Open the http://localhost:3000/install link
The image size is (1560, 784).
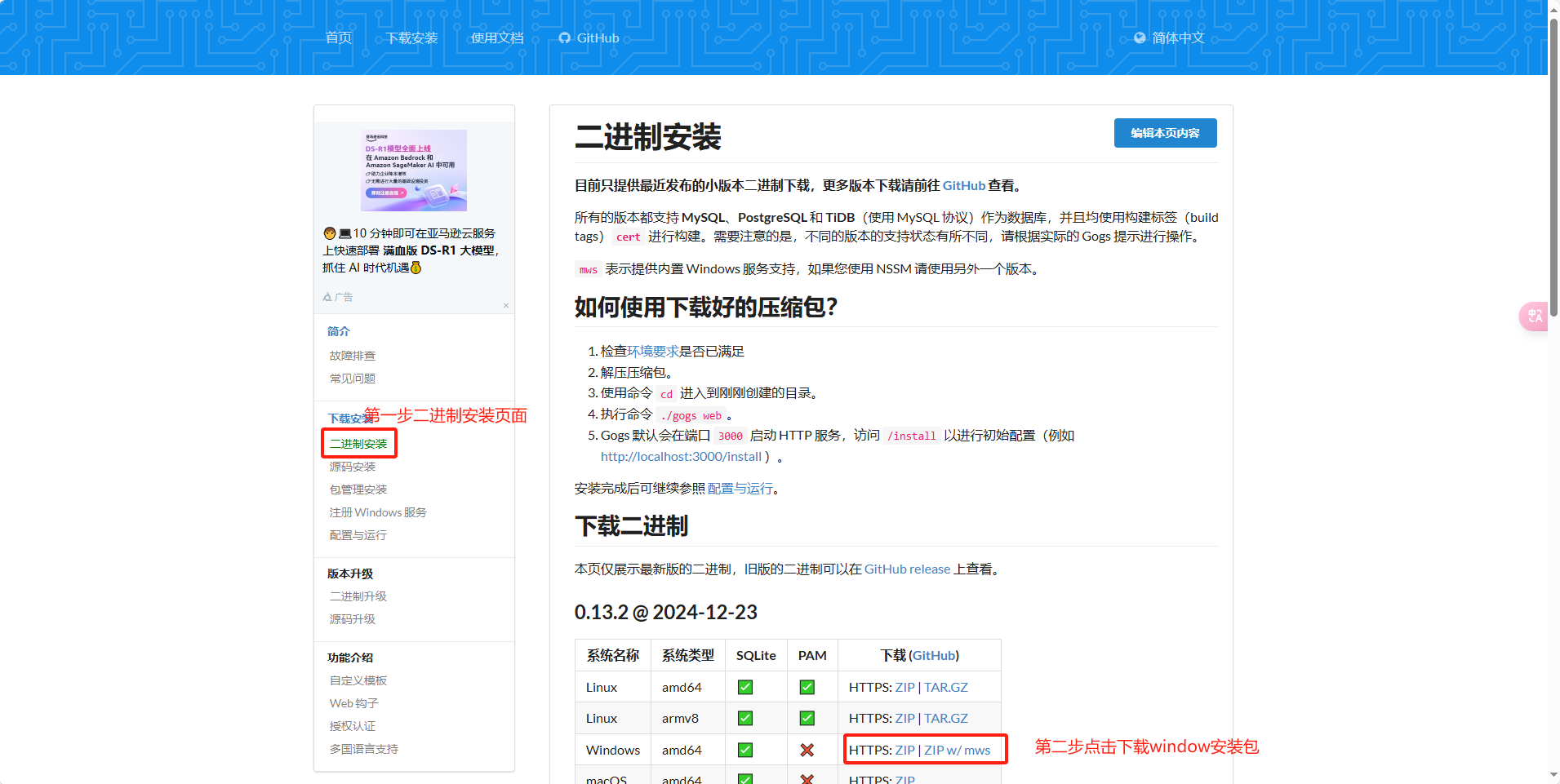681,457
